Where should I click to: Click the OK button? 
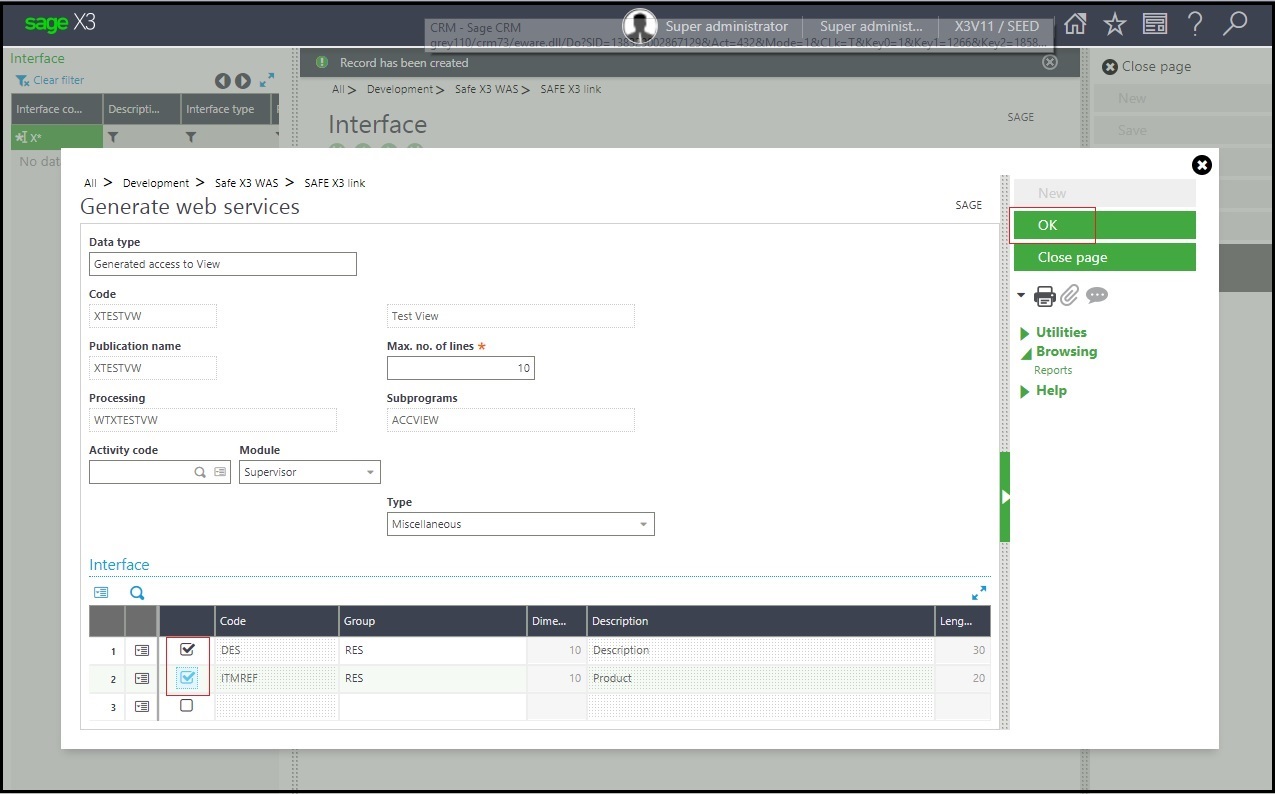pos(1105,225)
